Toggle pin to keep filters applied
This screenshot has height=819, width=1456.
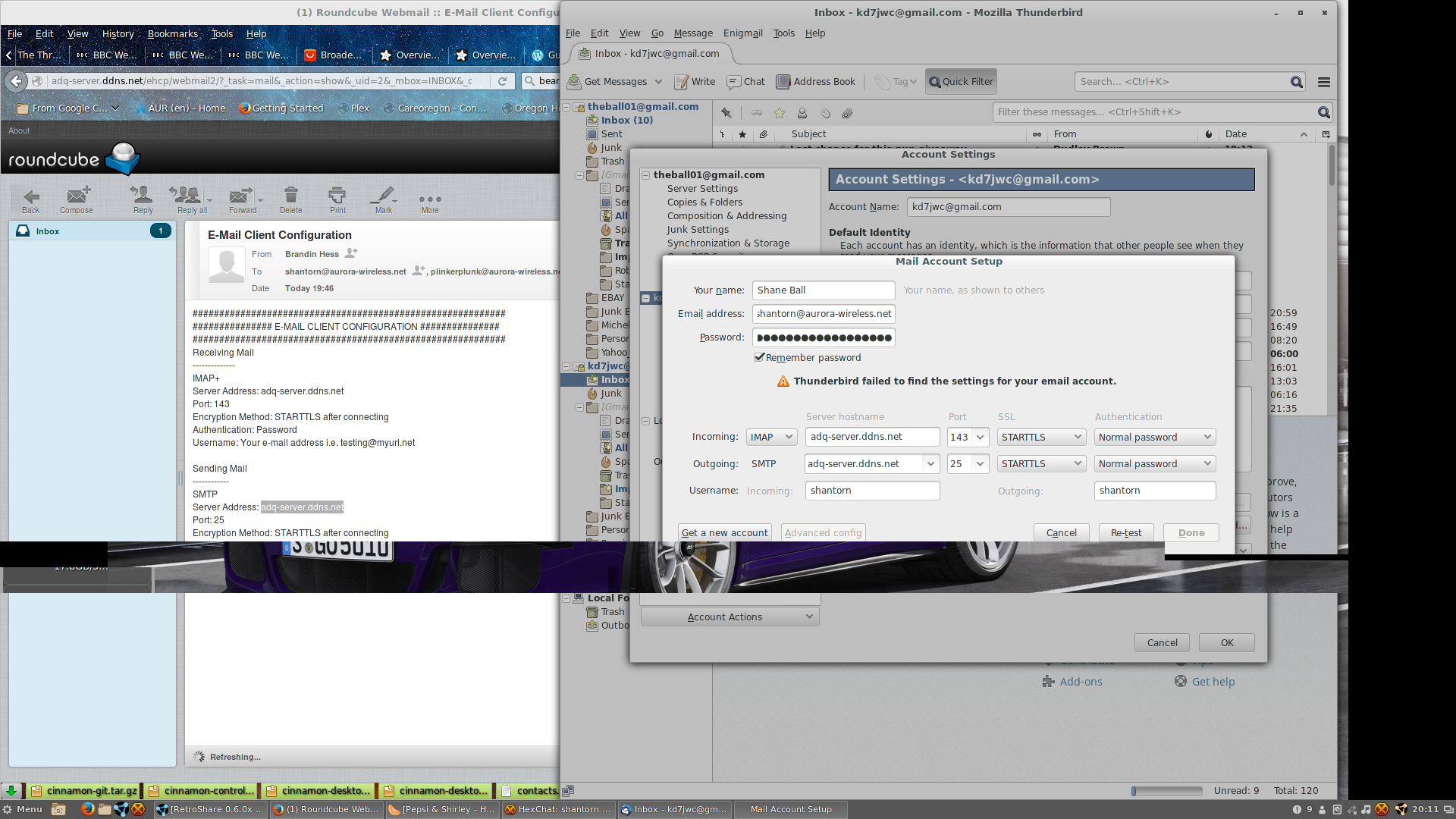(726, 113)
